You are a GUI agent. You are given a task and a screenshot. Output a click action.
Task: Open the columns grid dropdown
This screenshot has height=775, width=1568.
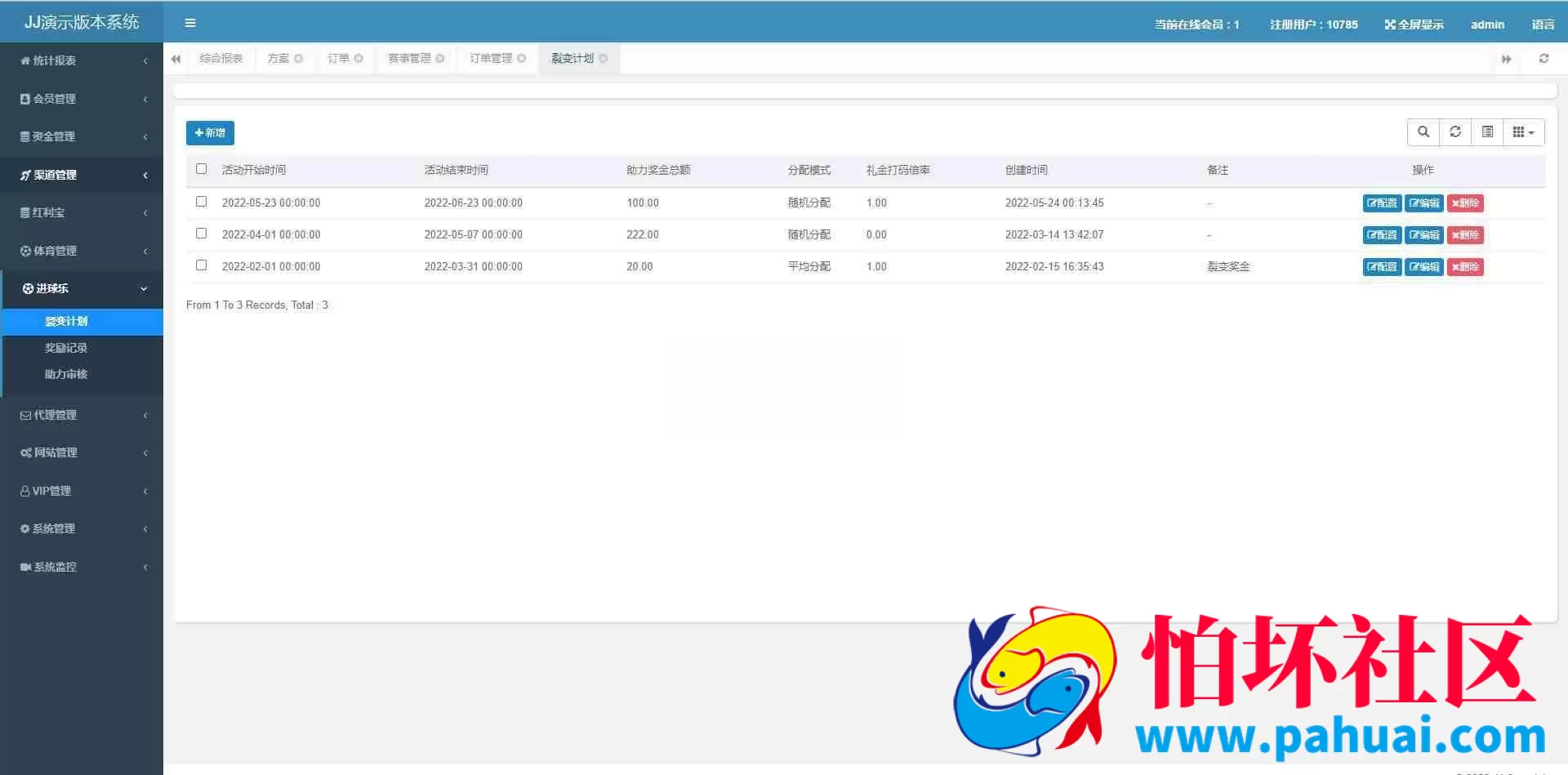[x=1523, y=131]
